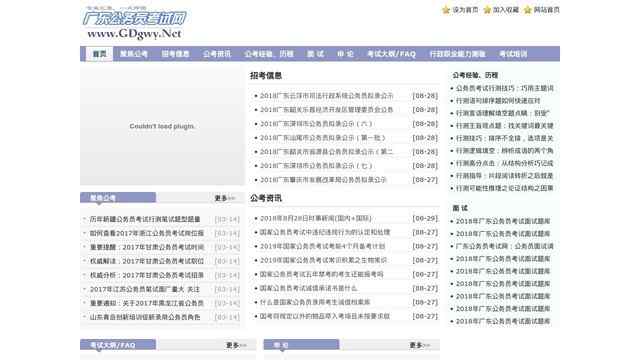The image size is (640, 360).
Task: Open the 山东青岛创新培训 article link
Action: pyautogui.click(x=145, y=317)
